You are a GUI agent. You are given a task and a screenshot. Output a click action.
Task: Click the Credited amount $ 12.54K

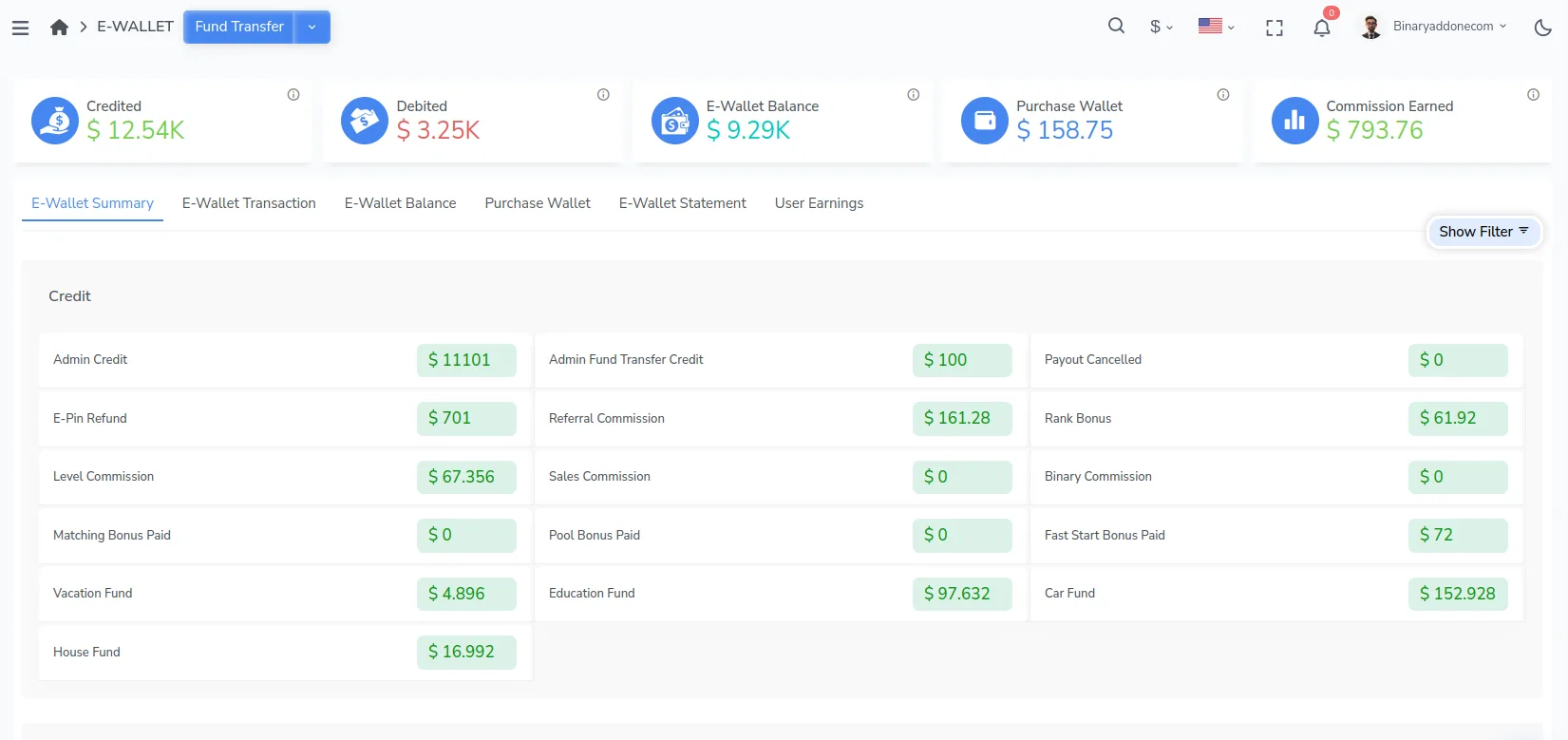point(136,130)
